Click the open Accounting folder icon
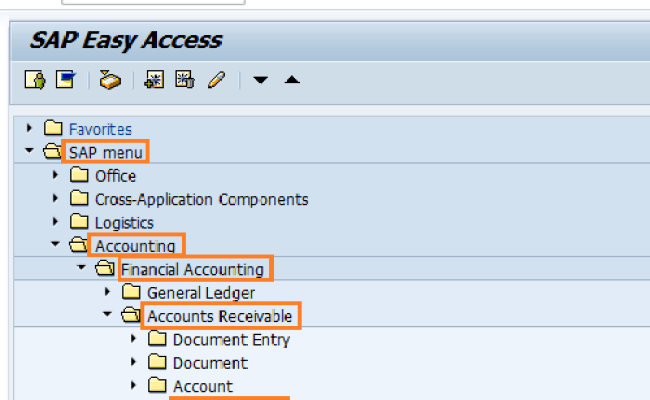Image resolution: width=650 pixels, height=400 pixels. point(78,245)
